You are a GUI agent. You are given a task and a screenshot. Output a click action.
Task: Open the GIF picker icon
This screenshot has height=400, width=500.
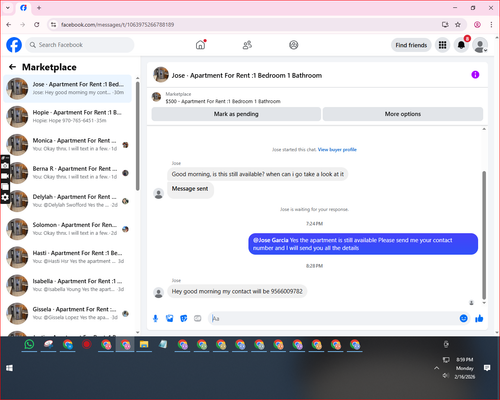click(198, 319)
